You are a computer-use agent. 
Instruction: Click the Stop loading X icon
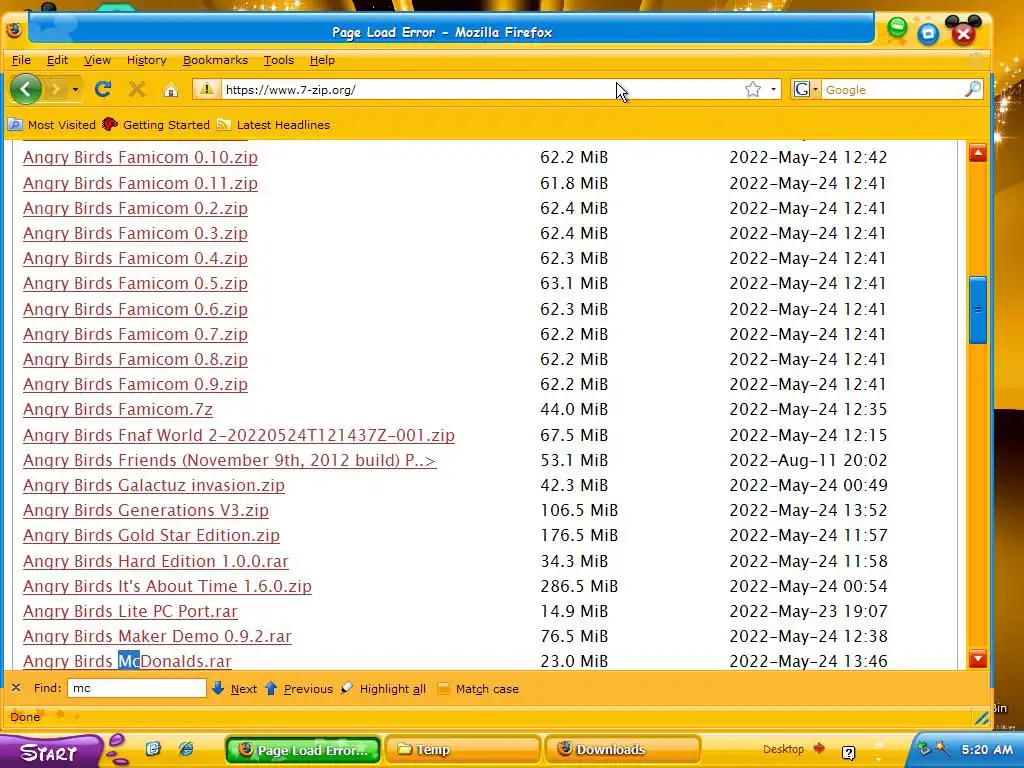coord(136,89)
